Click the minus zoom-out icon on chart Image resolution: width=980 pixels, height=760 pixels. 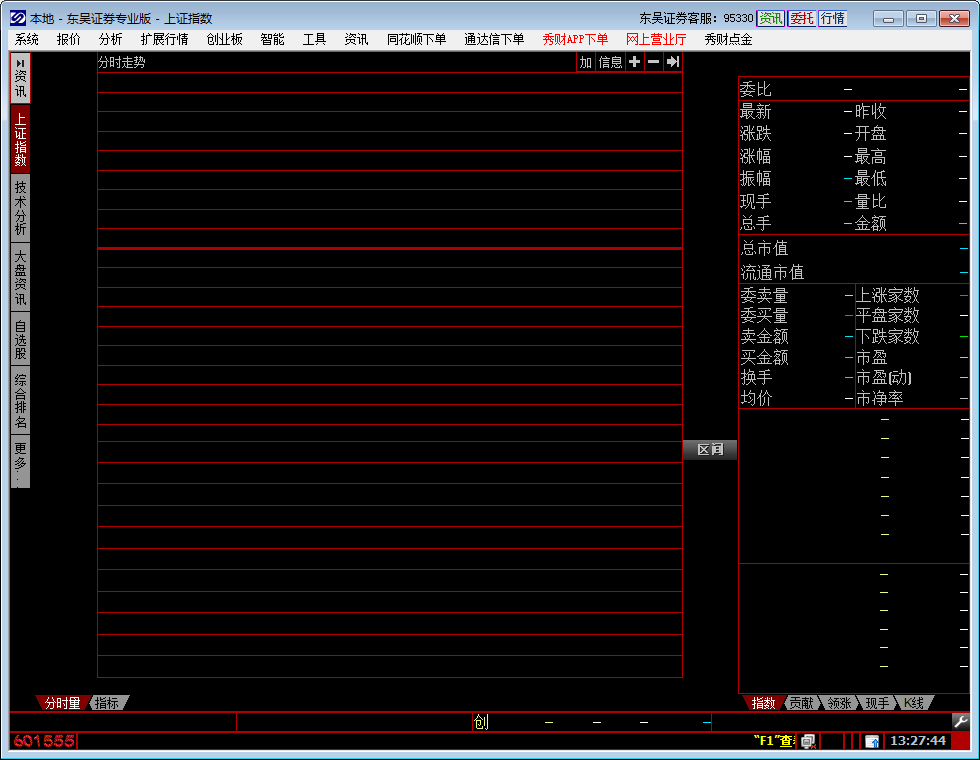(x=653, y=62)
